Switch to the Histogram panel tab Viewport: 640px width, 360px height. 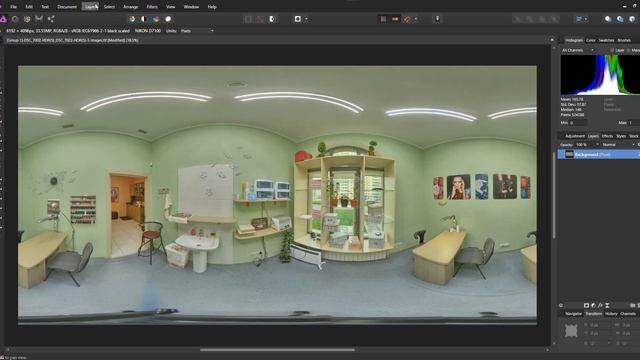point(574,40)
